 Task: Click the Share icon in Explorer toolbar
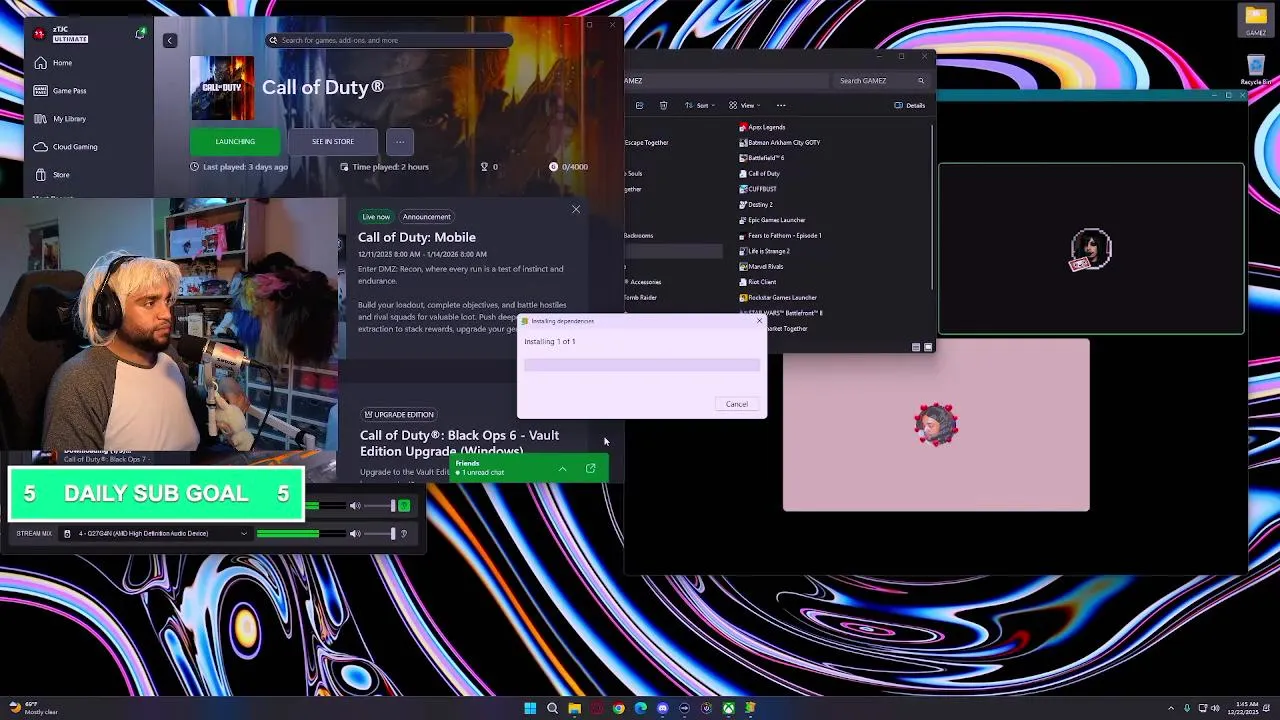(x=639, y=105)
